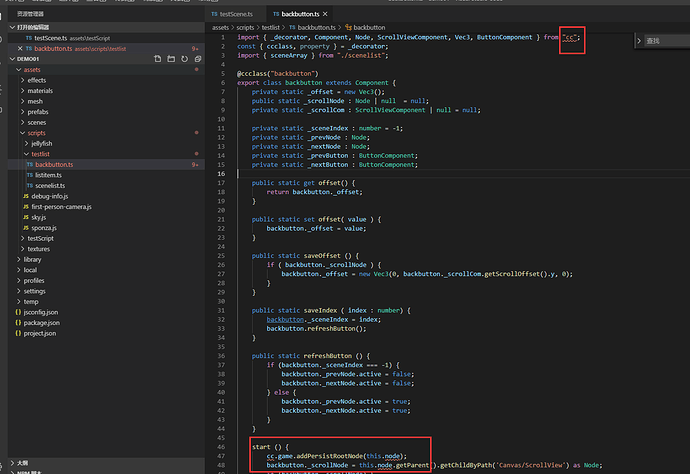Image resolution: width=690 pixels, height=474 pixels.
Task: Collapse the scripts folder
Action: [x=37, y=133]
